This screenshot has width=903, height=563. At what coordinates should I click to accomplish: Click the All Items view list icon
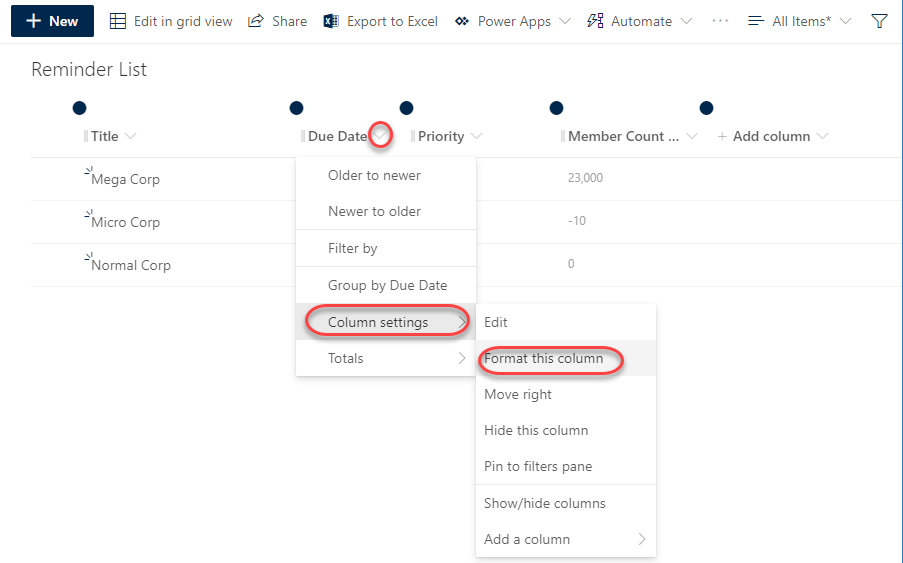756,21
